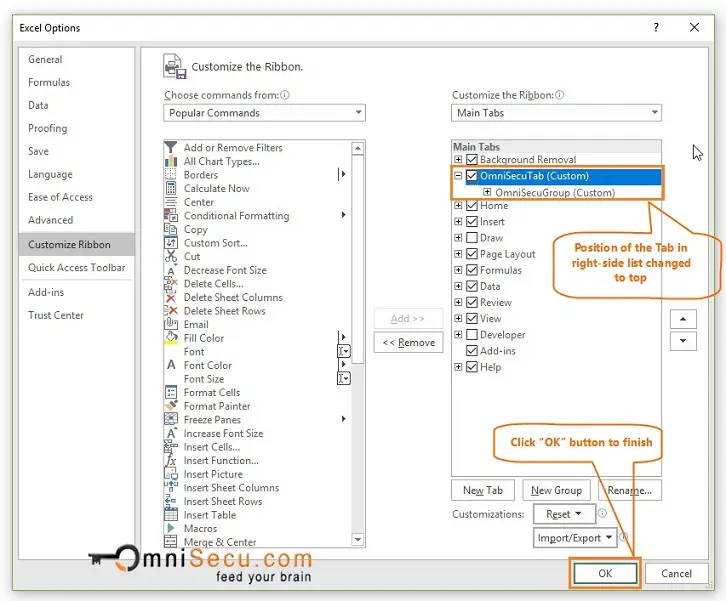Click the << Remove button

[x=408, y=342]
